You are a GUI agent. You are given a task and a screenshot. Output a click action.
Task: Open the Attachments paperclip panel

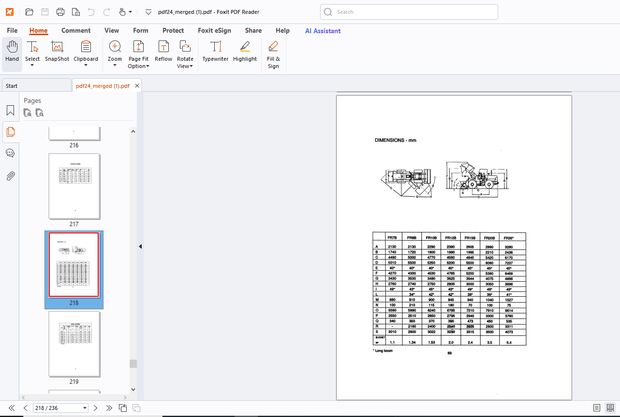coord(10,176)
